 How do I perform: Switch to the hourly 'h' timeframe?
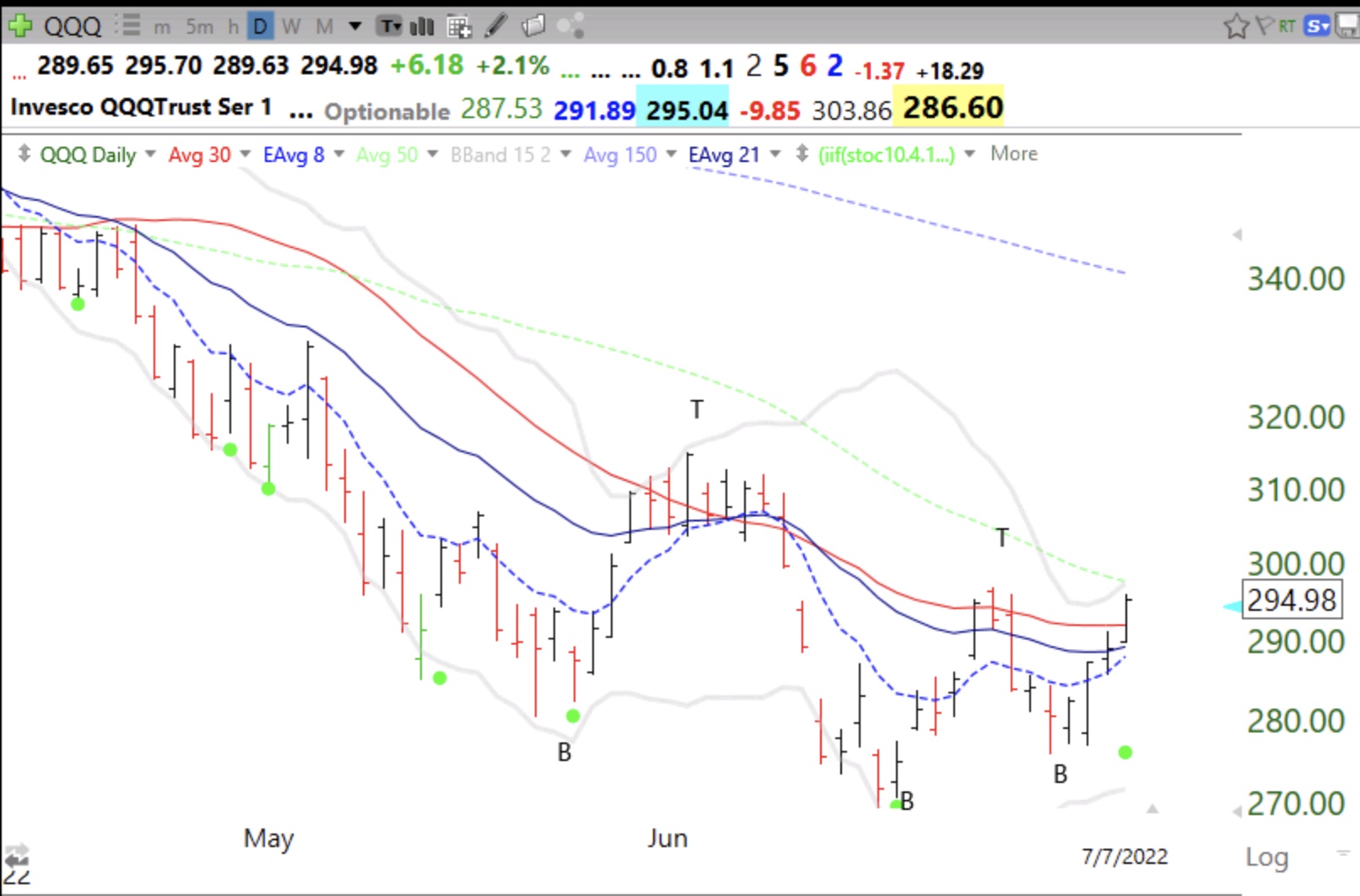click(x=233, y=27)
